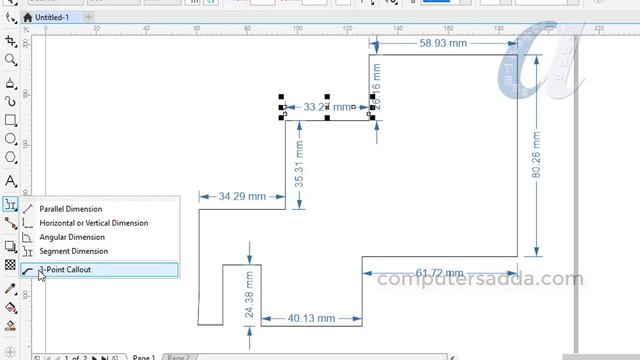The image size is (640, 360).
Task: Open the Quick Customize plus button
Action: click(x=10, y=352)
